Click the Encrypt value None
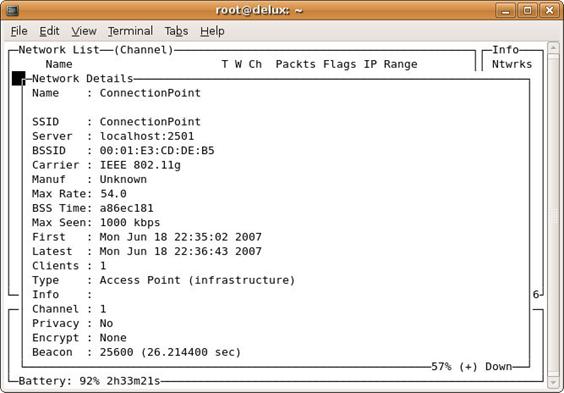This screenshot has width=564, height=393. [113, 337]
